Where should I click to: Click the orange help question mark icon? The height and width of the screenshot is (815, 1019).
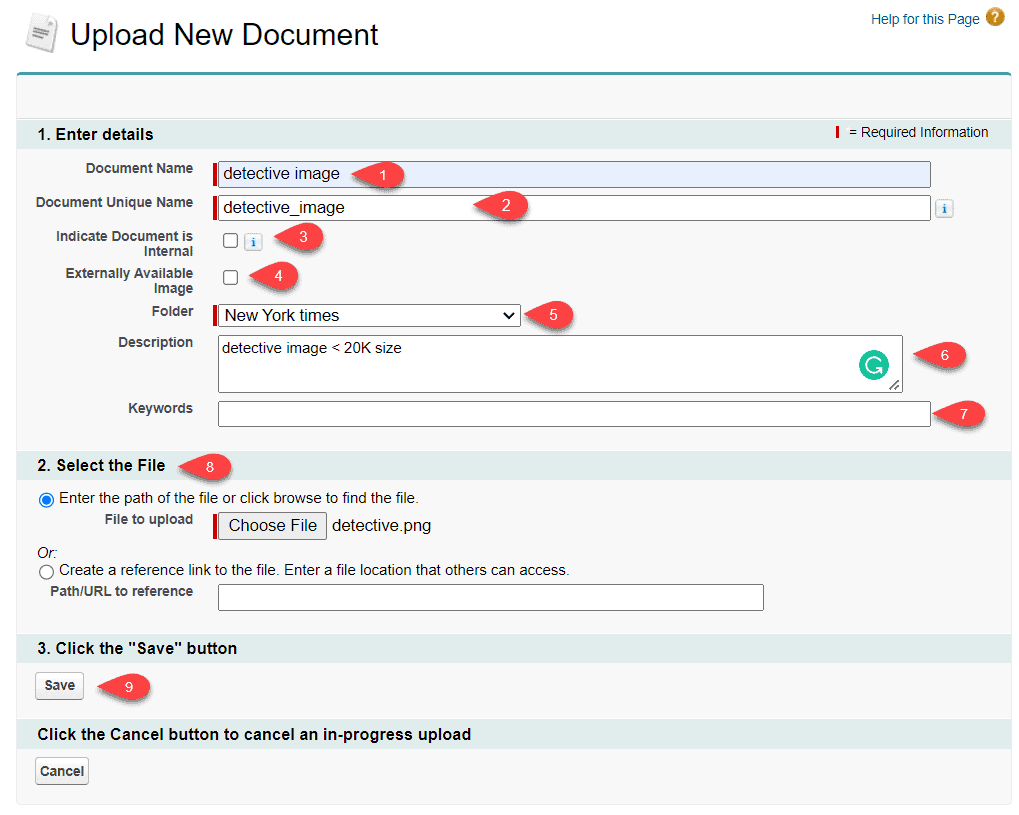pyautogui.click(x=992, y=17)
